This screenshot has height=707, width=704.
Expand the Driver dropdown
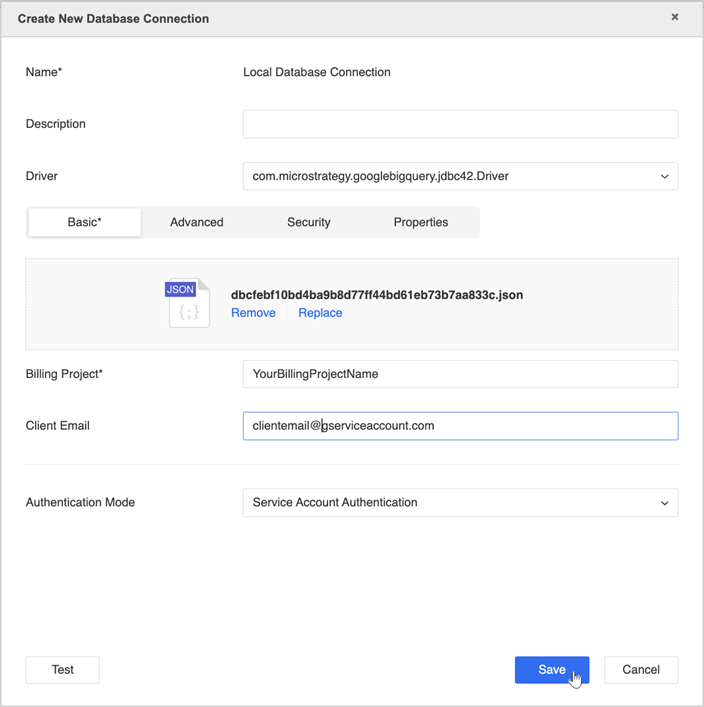(460, 176)
